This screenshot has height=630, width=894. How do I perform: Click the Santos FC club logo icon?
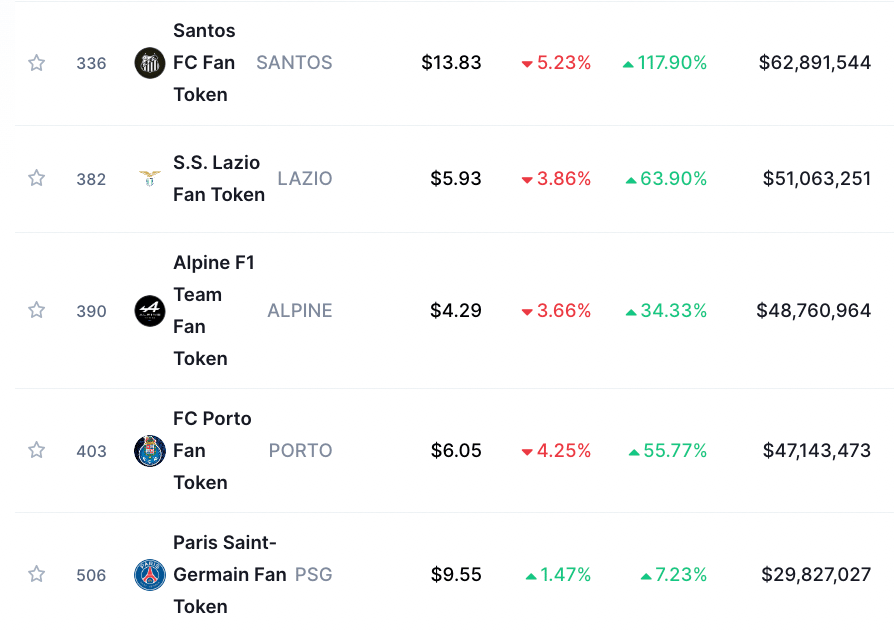pos(150,63)
